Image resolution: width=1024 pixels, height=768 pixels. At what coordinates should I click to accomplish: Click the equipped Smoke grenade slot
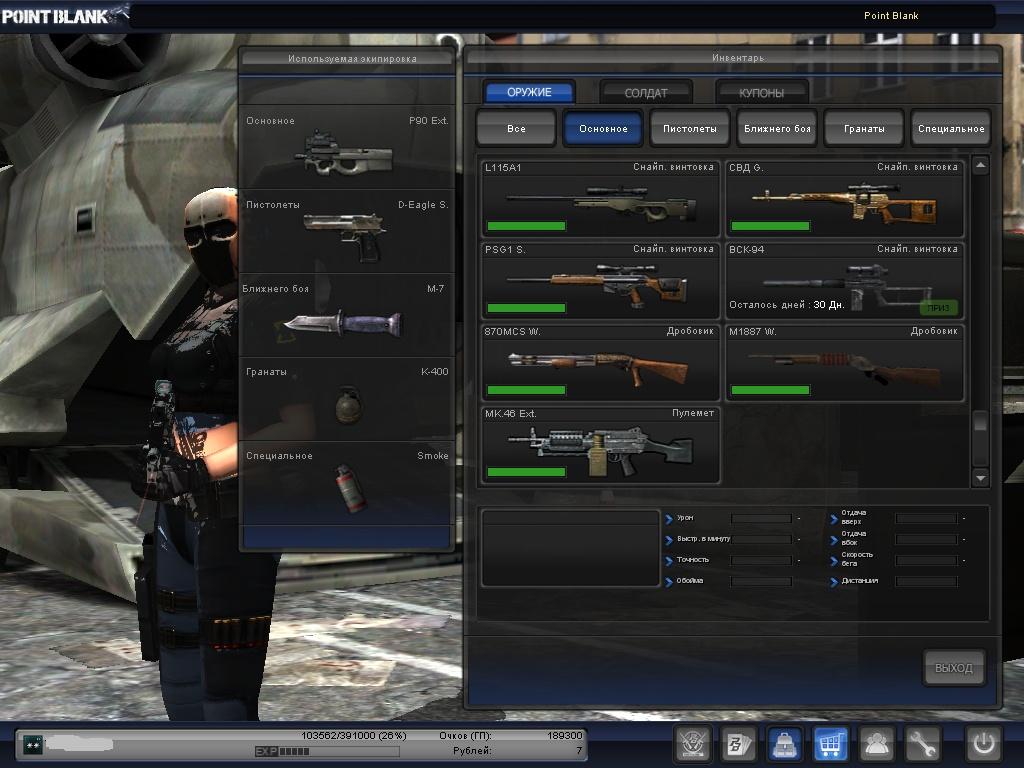tap(347, 483)
